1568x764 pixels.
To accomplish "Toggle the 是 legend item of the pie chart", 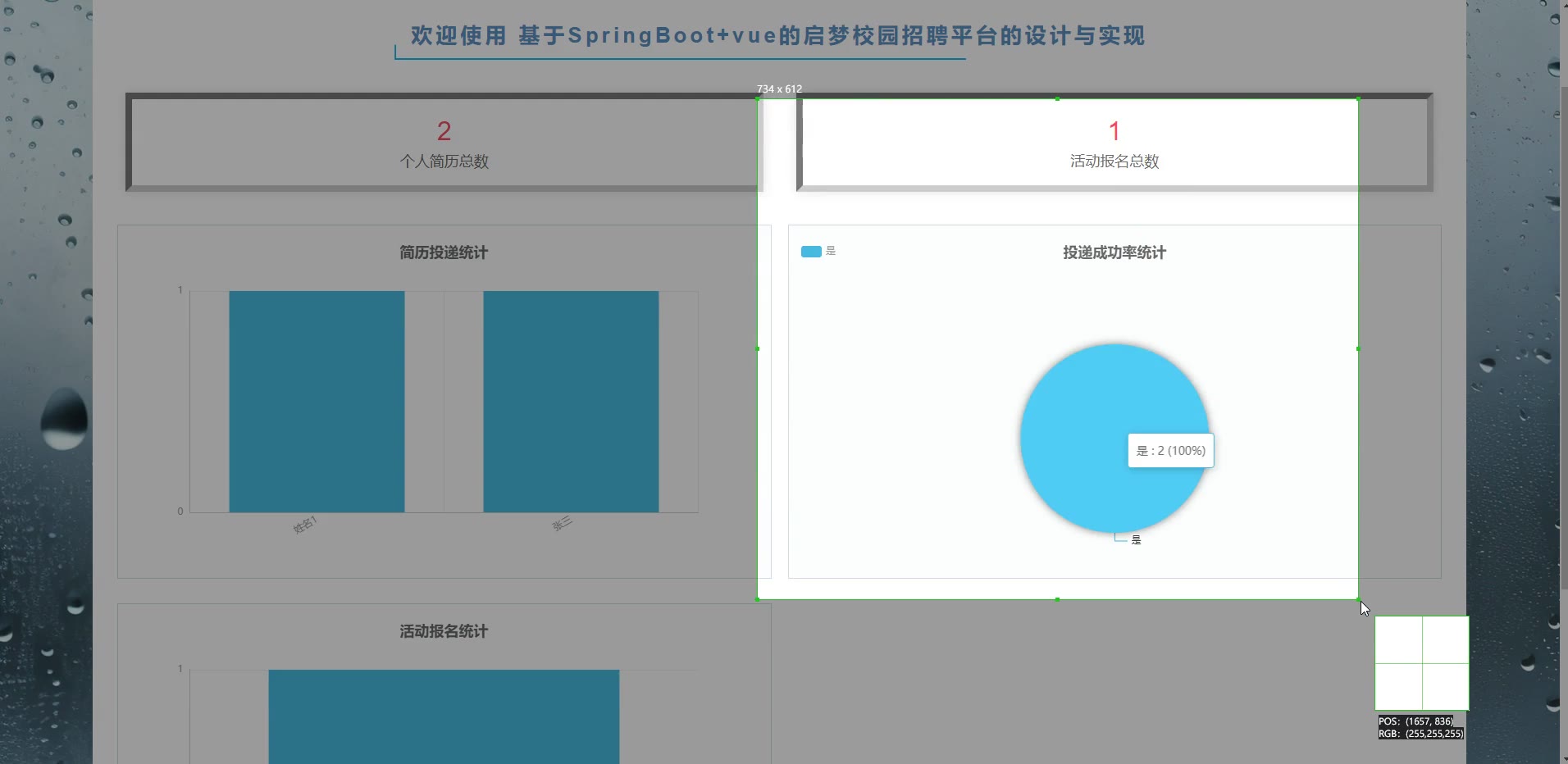I will click(818, 251).
